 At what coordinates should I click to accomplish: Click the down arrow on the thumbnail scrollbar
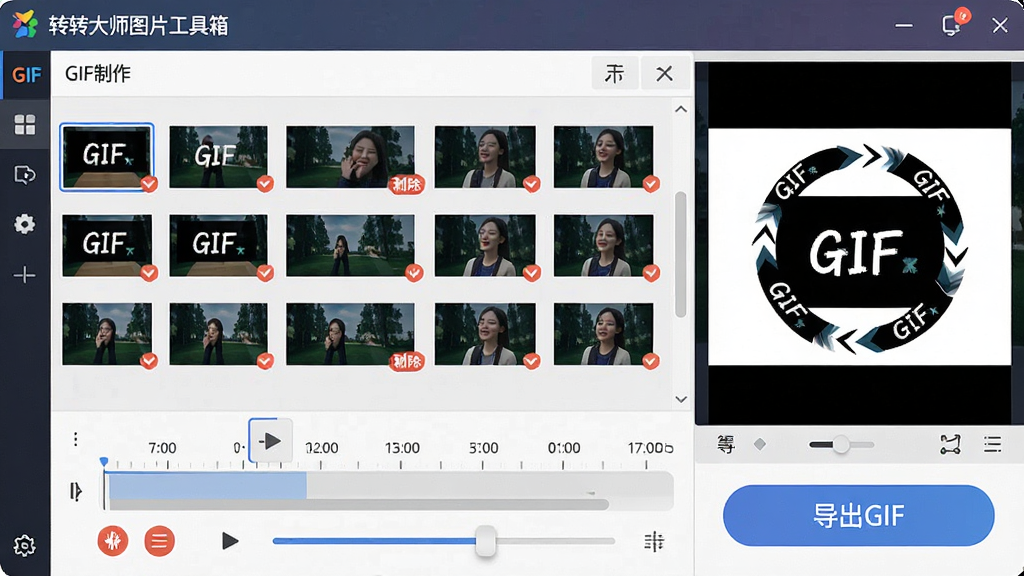681,399
